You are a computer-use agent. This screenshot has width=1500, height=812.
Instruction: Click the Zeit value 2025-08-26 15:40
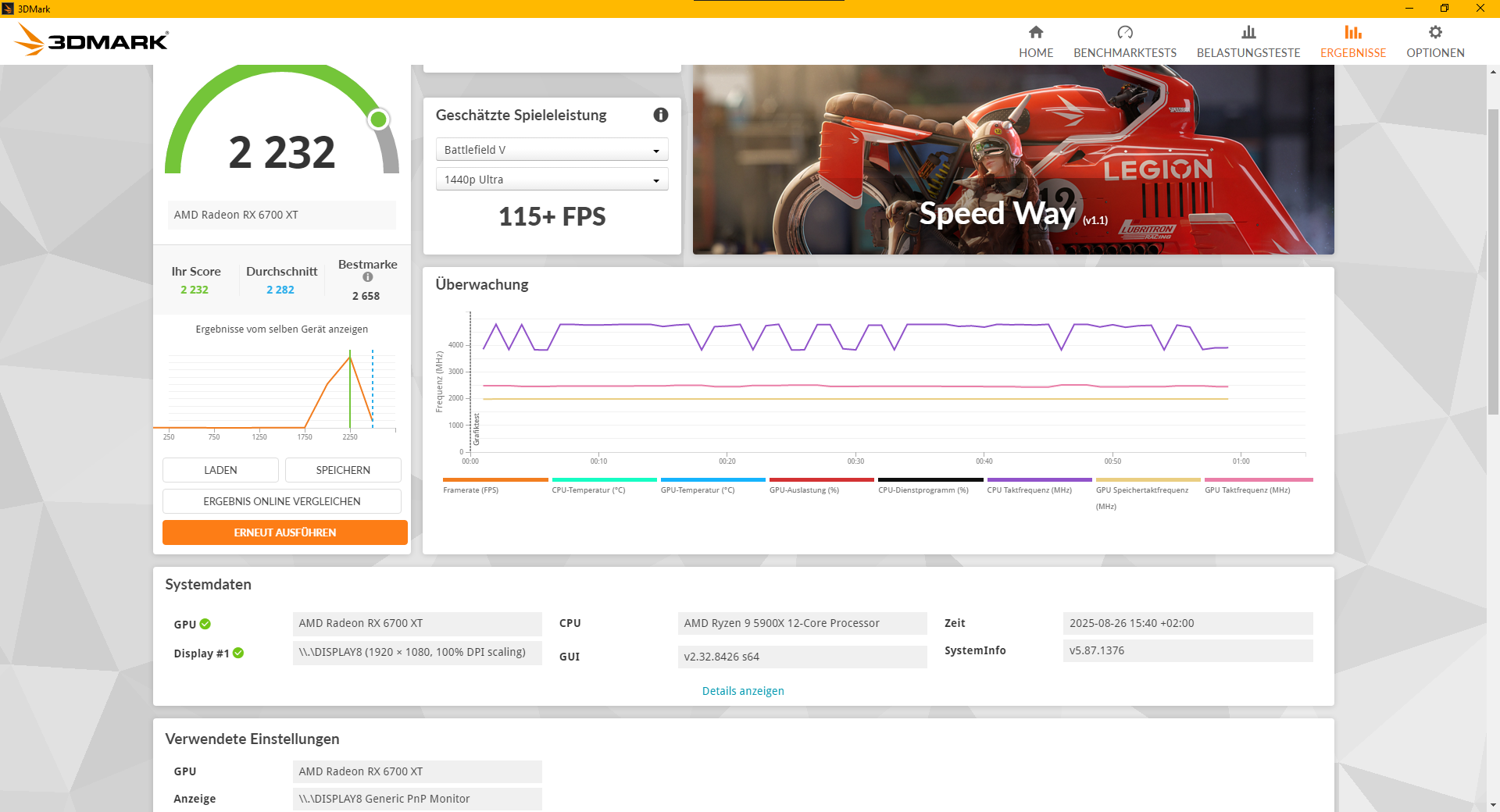1188,623
